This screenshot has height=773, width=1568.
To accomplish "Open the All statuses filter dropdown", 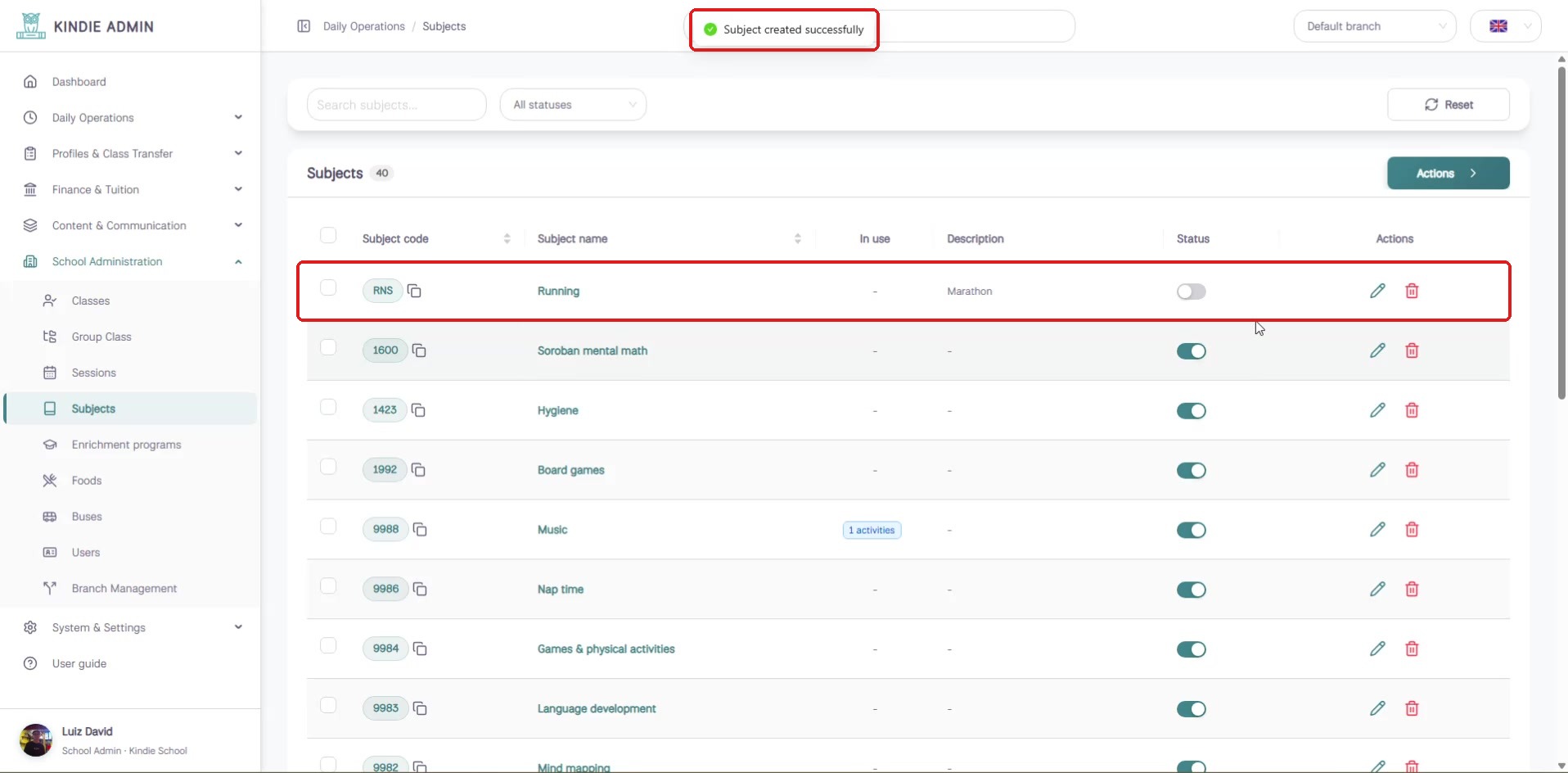I will coord(573,105).
